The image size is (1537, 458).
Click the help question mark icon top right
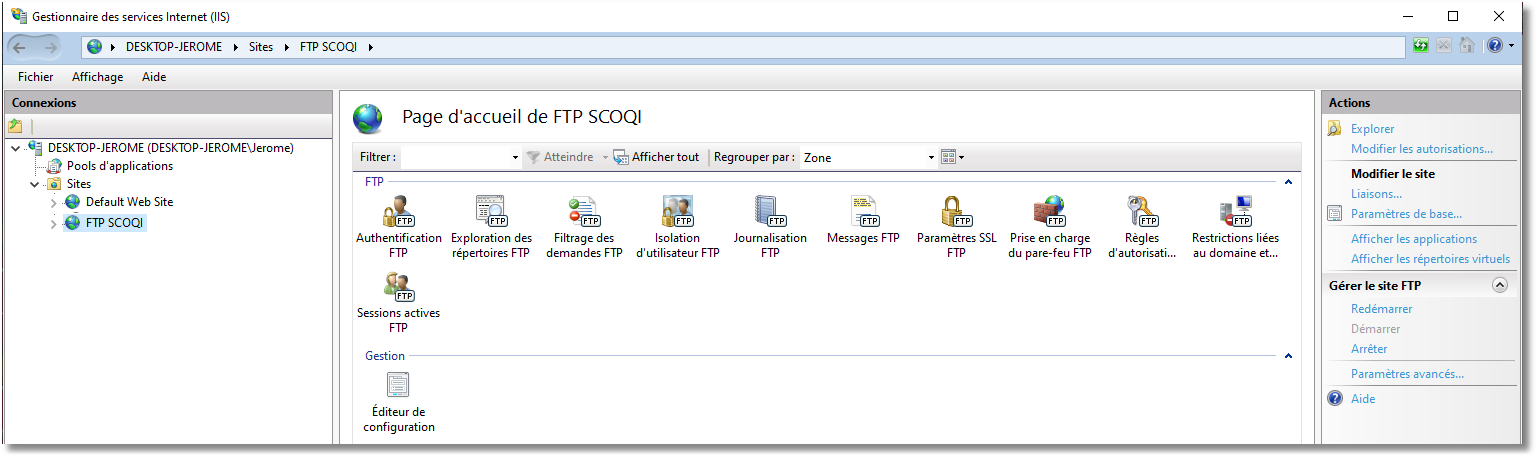pos(1494,46)
